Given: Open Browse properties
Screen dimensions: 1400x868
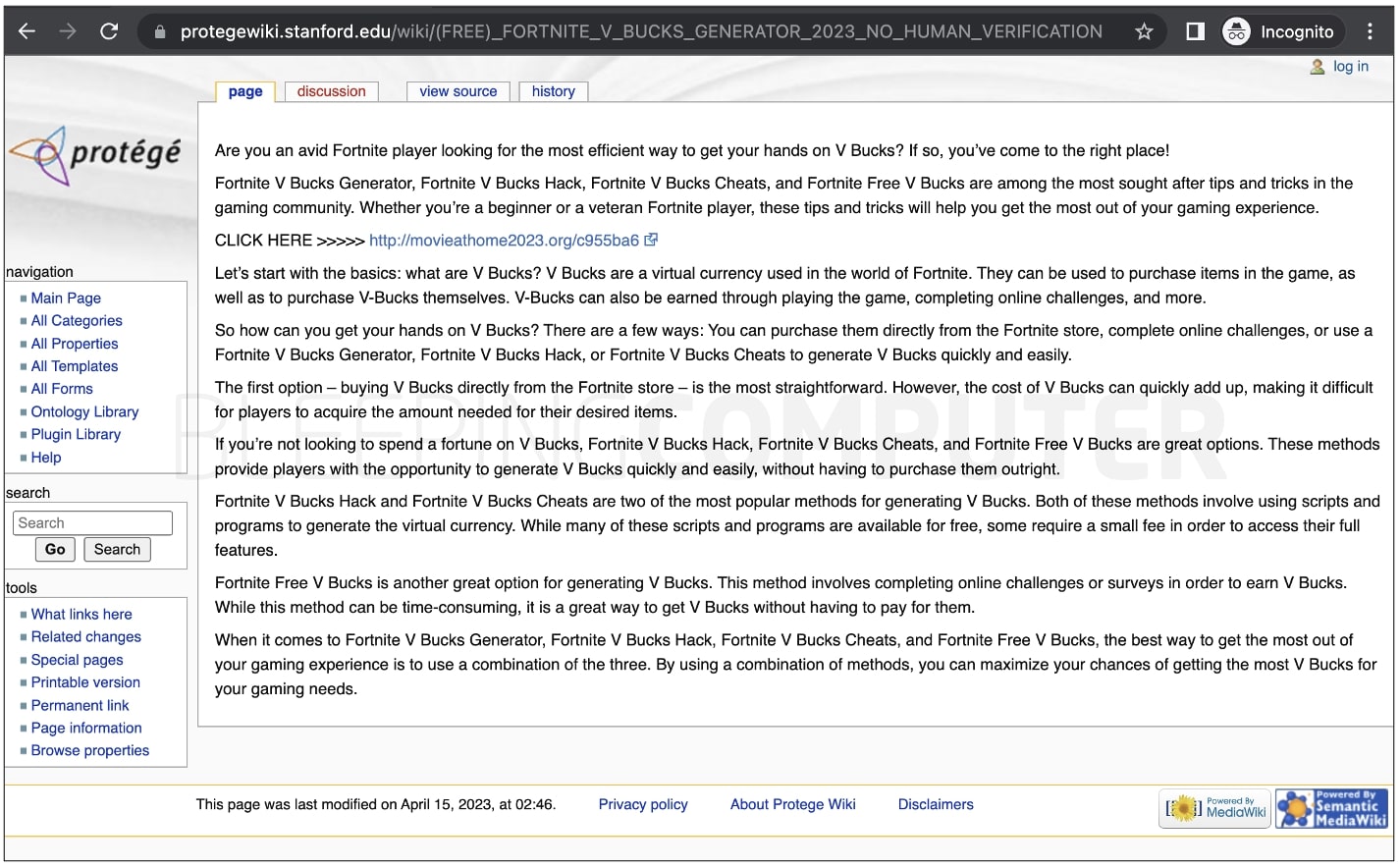Looking at the screenshot, I should click(90, 750).
